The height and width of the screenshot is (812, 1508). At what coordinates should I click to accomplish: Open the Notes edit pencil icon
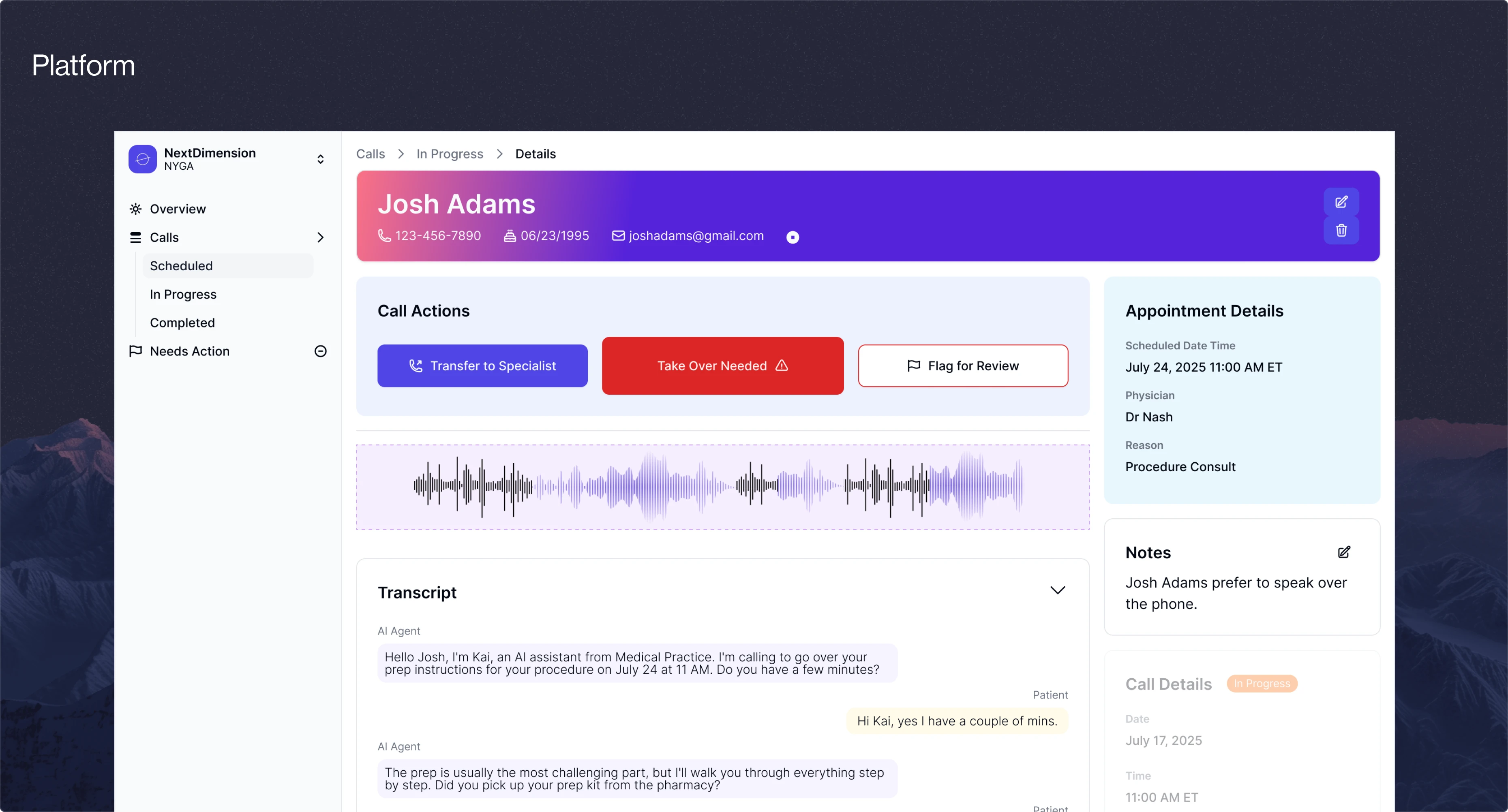1344,552
